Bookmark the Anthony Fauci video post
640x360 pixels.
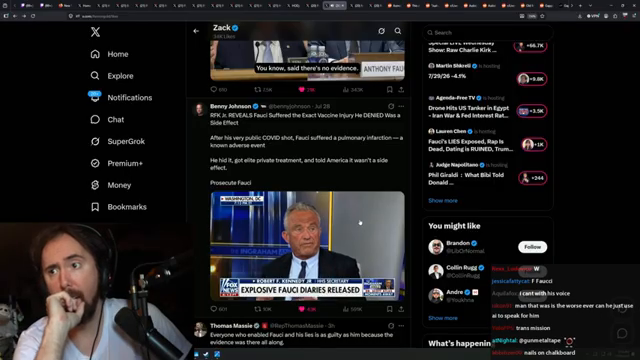(389, 89)
